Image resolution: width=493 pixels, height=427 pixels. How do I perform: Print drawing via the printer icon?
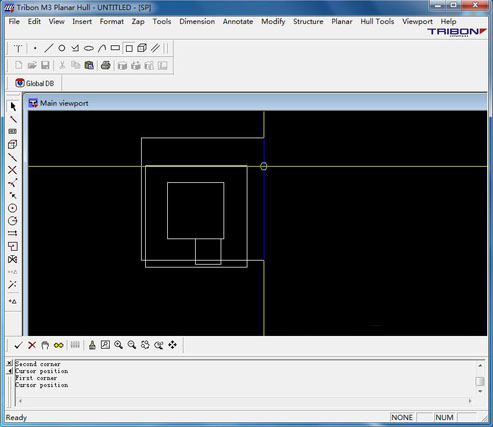106,65
